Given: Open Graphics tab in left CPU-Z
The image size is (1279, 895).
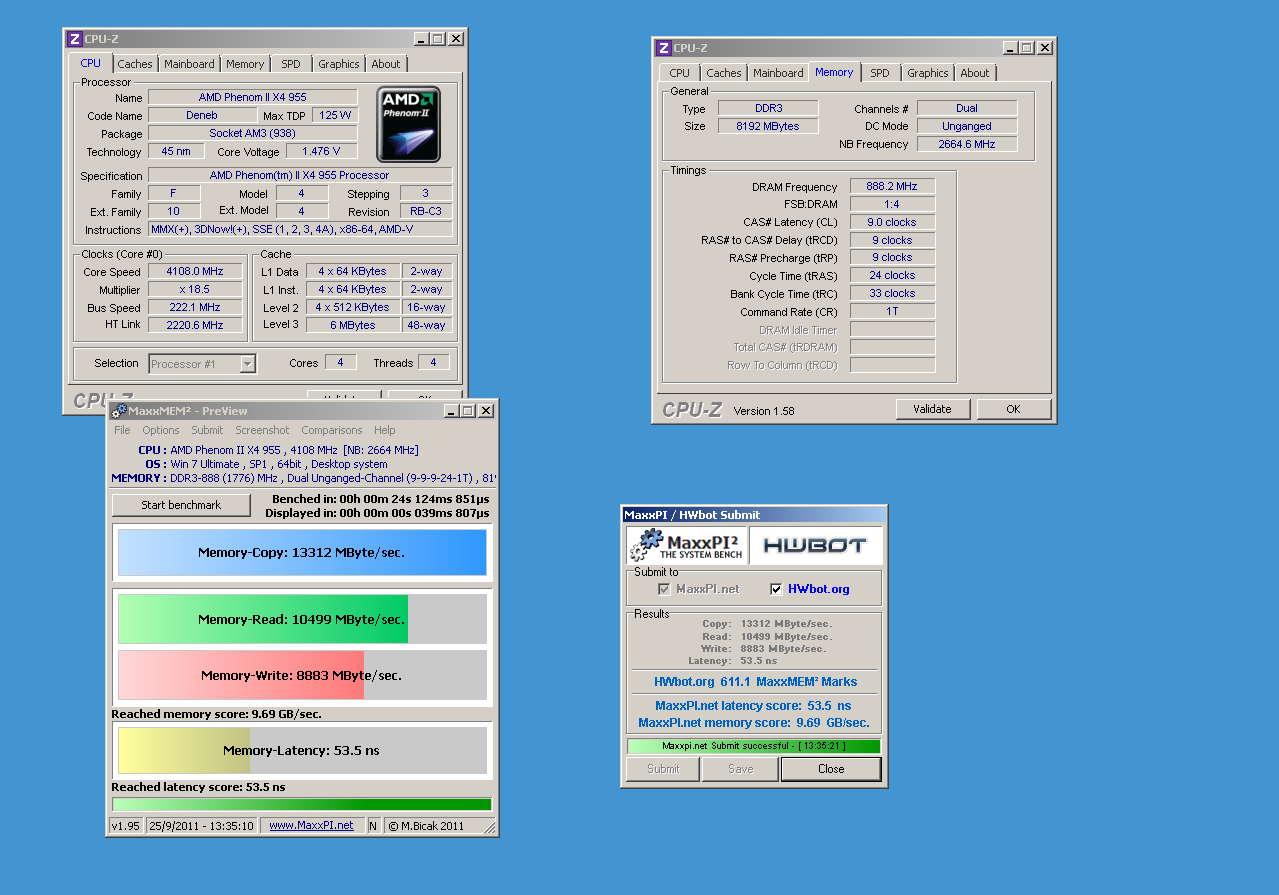Looking at the screenshot, I should coord(338,64).
